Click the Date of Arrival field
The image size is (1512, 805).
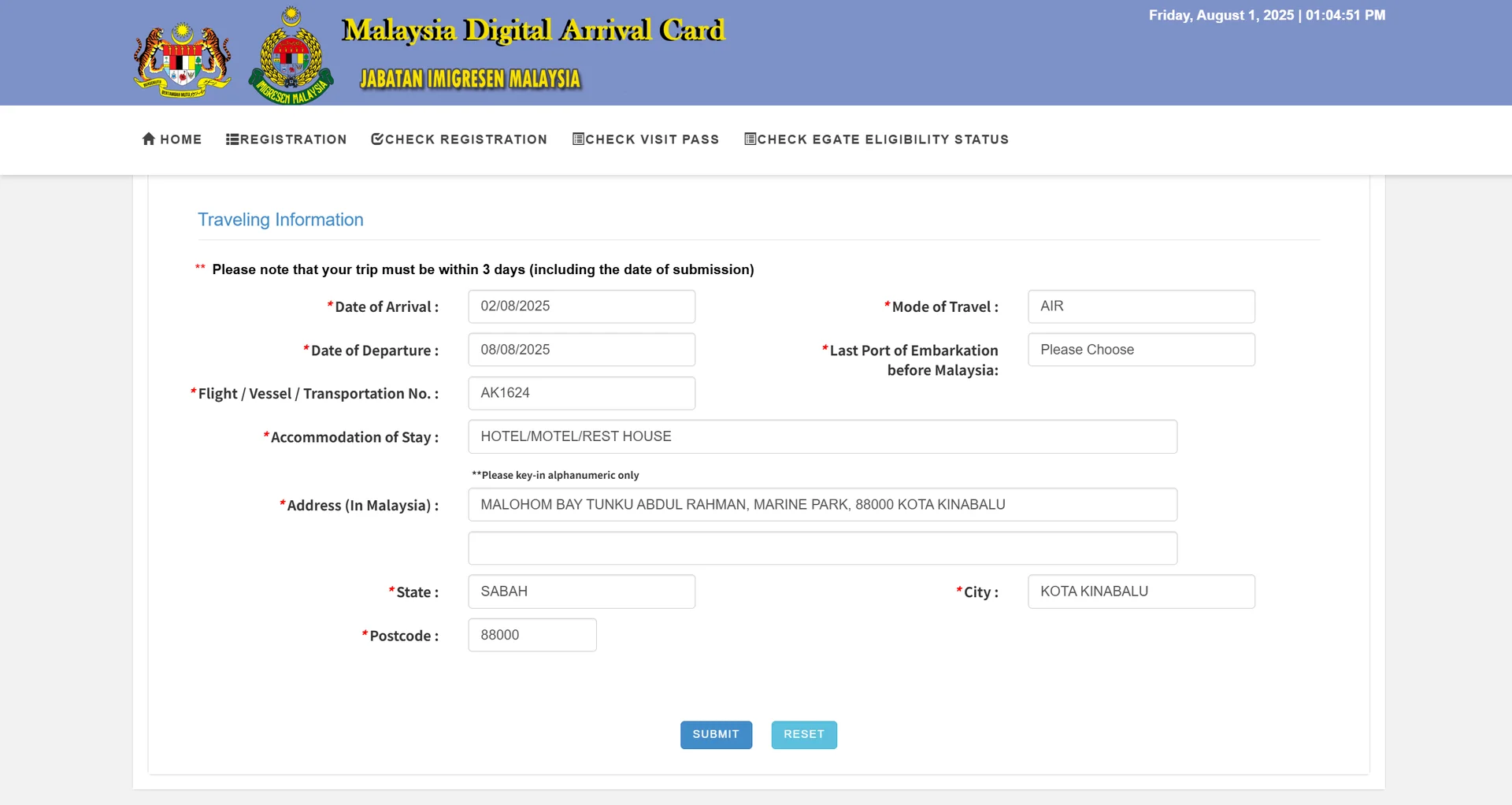(581, 306)
